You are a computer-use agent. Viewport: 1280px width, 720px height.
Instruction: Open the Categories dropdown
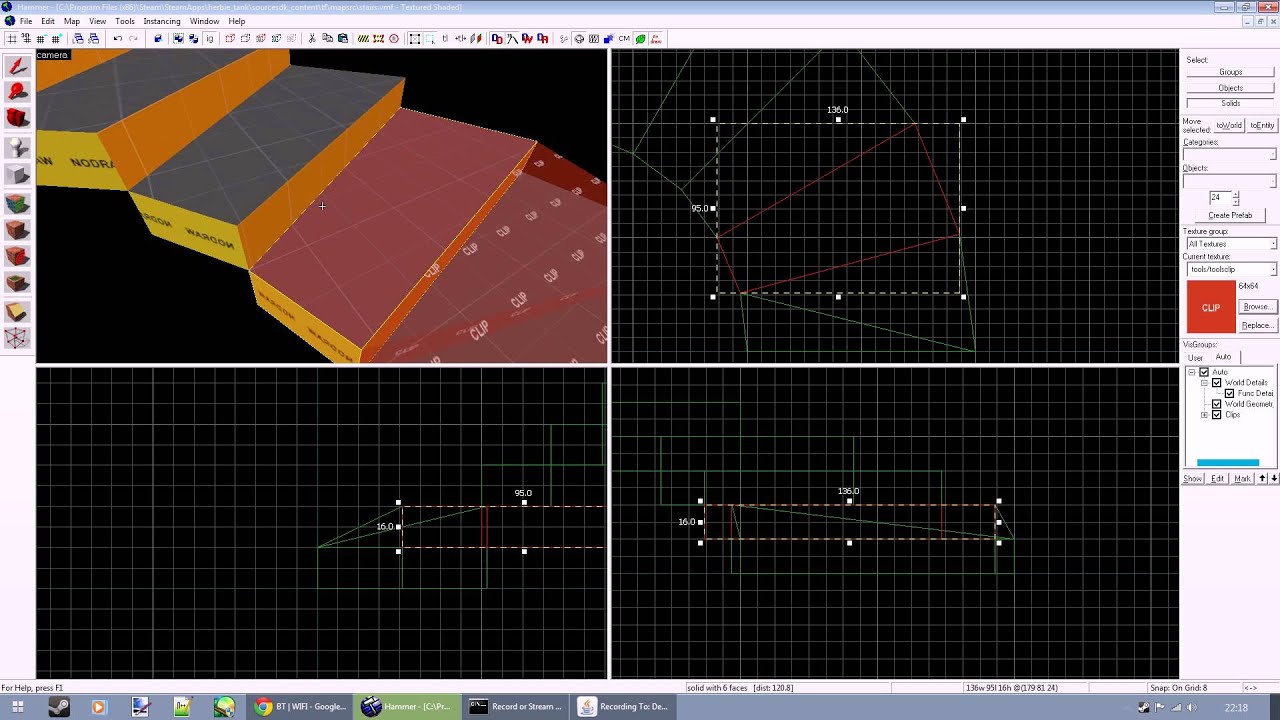[1230, 155]
